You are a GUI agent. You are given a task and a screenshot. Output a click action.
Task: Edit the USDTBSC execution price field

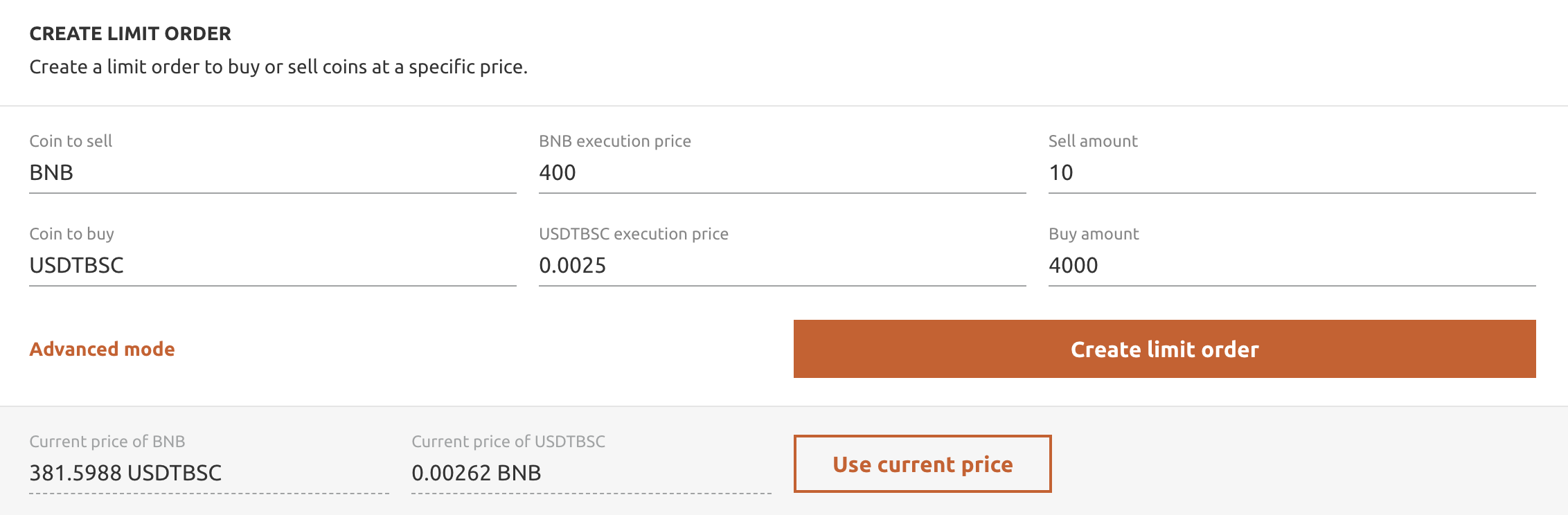point(783,265)
